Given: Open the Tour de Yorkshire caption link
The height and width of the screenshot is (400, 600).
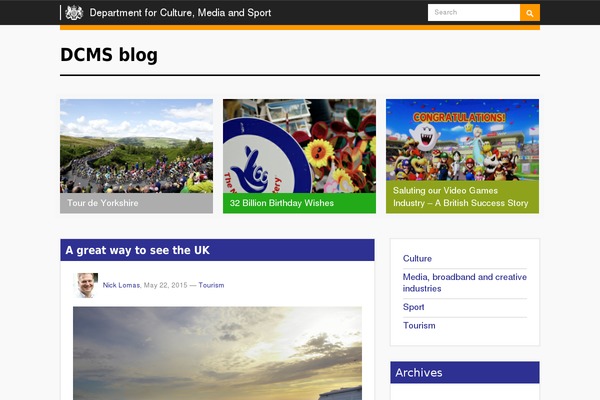Looking at the screenshot, I should tap(103, 203).
